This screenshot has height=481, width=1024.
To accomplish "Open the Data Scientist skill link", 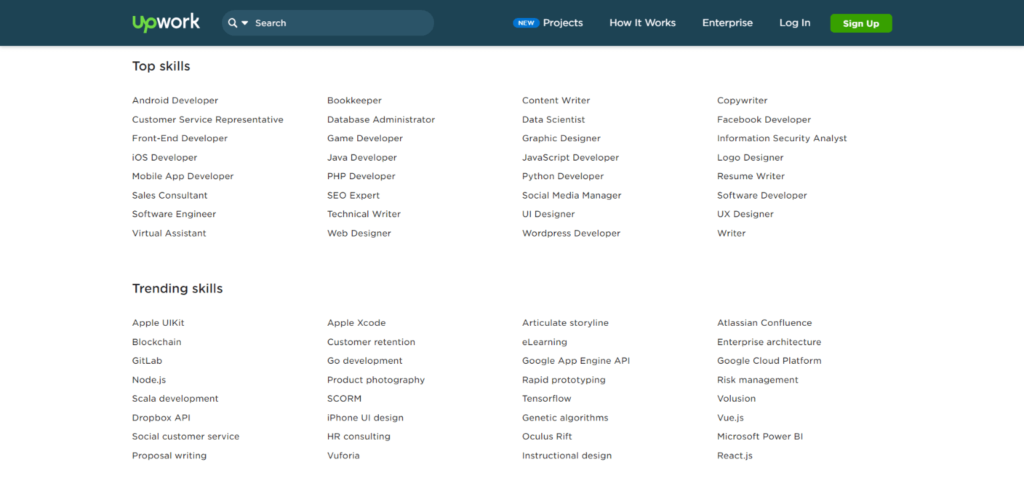I will (553, 119).
